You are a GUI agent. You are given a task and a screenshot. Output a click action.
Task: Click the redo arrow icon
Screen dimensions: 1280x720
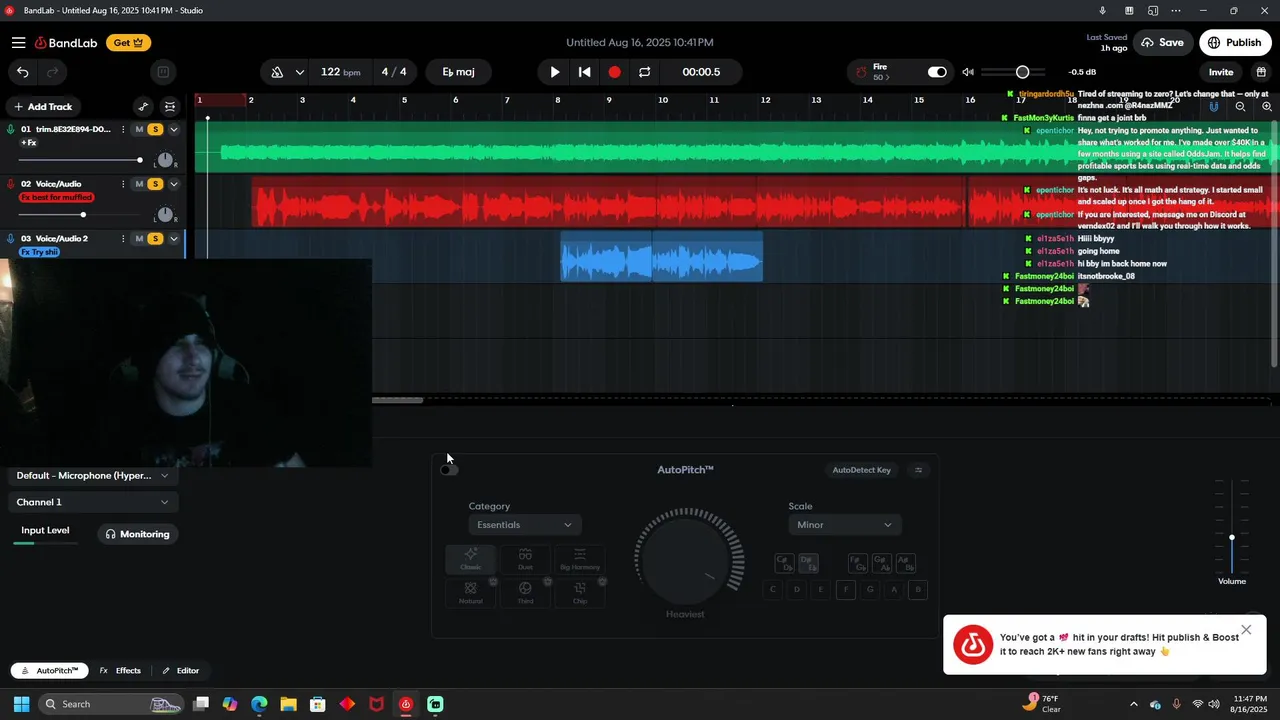point(52,72)
